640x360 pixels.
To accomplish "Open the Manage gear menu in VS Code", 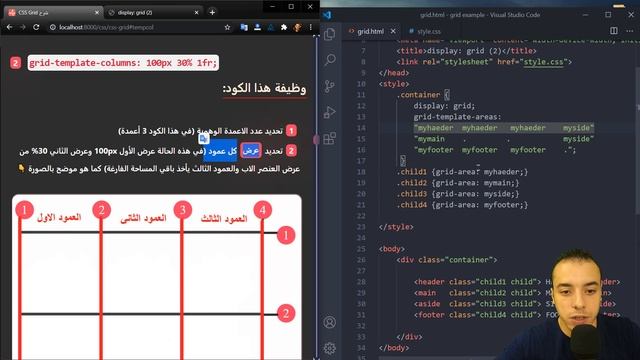I will pyautogui.click(x=329, y=348).
